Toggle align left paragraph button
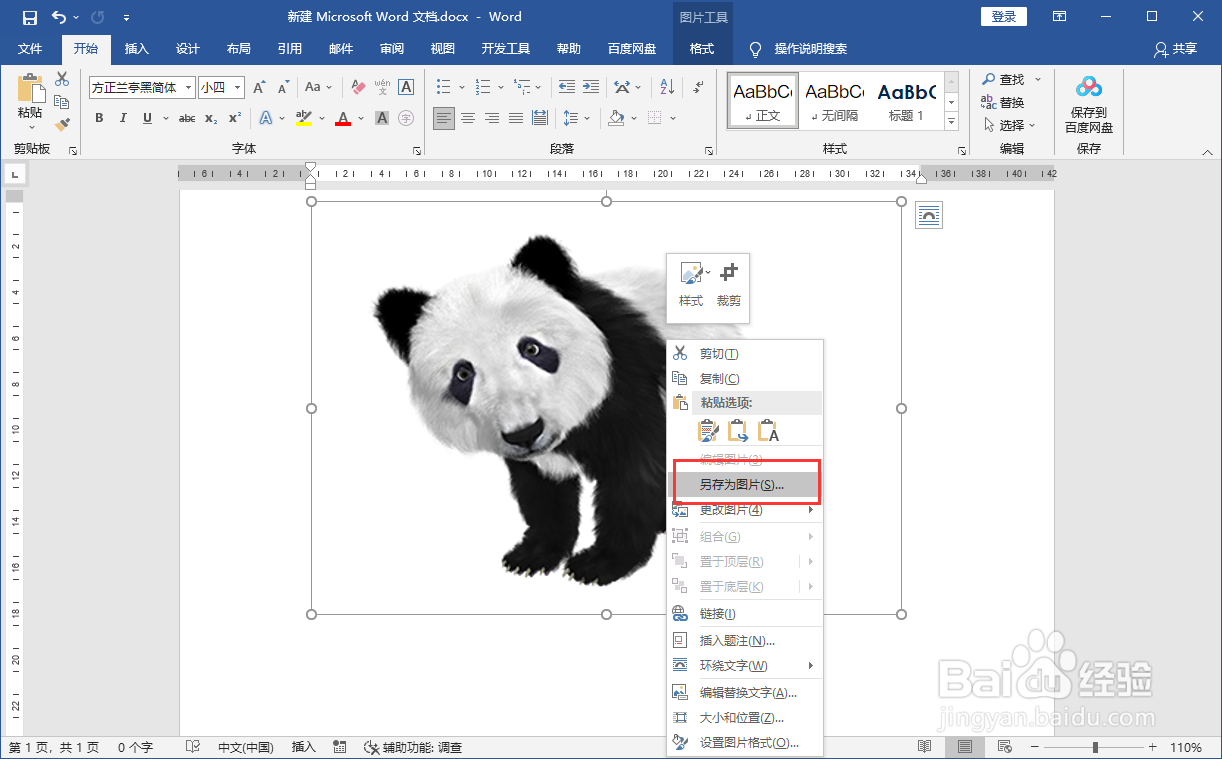1222x759 pixels. (444, 118)
